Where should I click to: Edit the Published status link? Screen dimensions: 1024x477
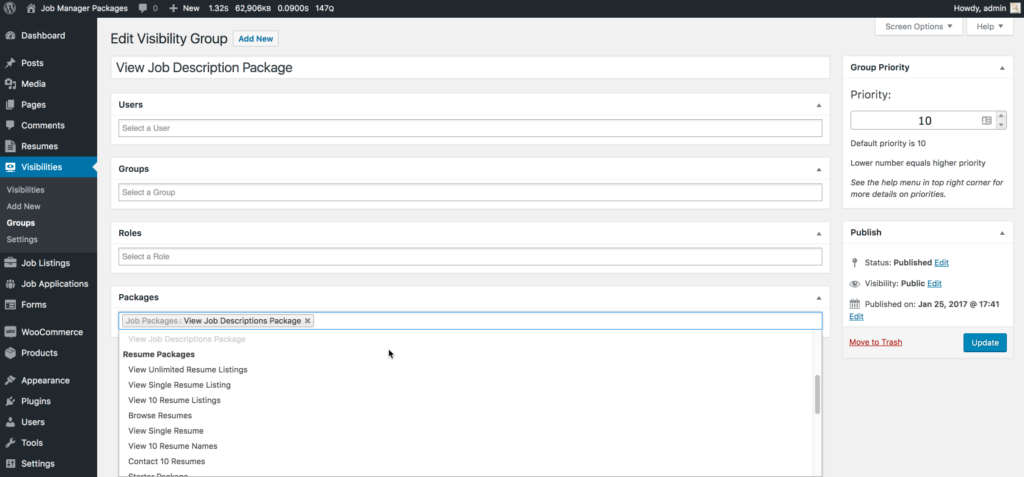tap(941, 263)
